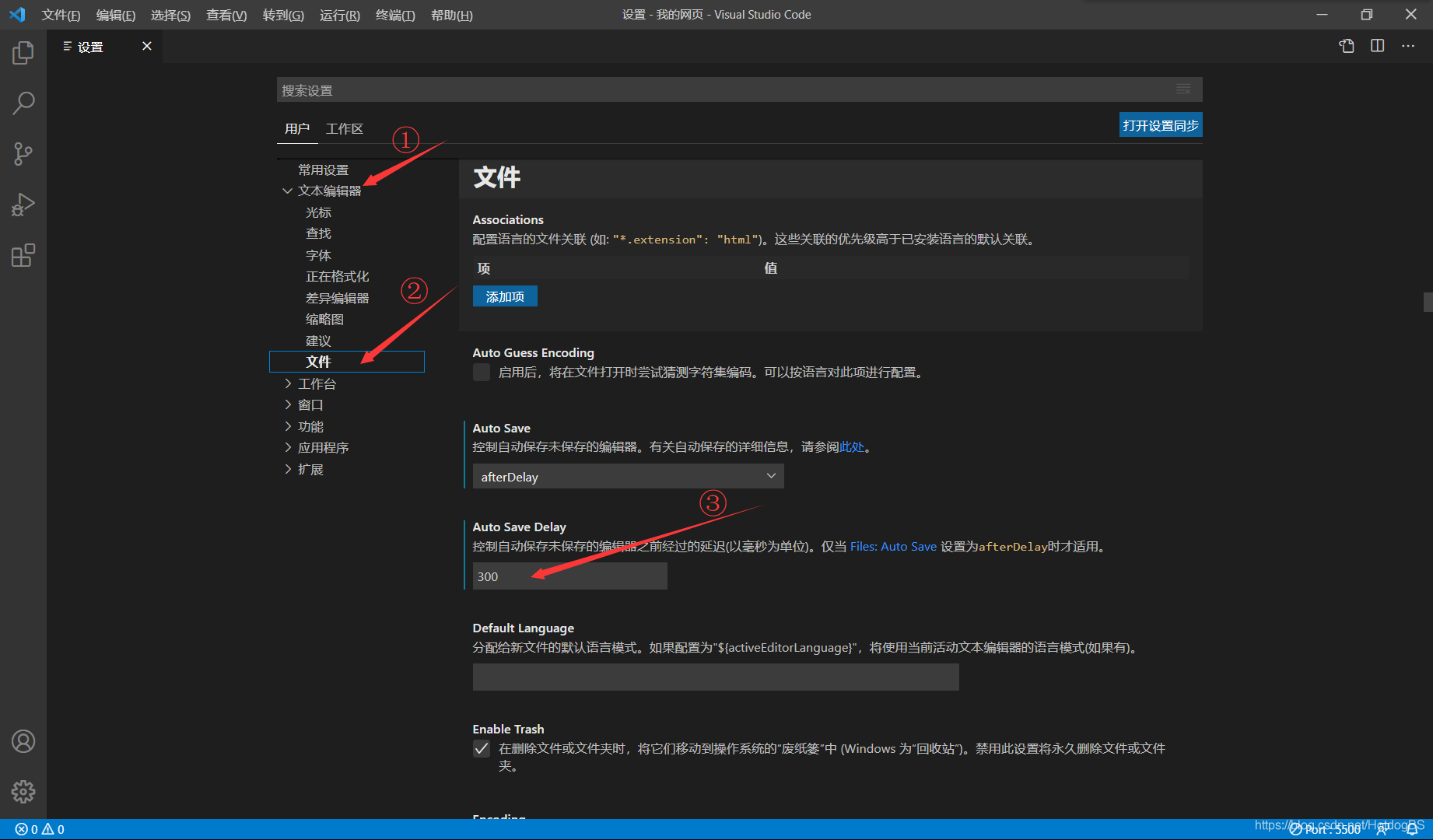The width and height of the screenshot is (1433, 840).
Task: Focus the 搜索设置 search box
Action: (739, 89)
